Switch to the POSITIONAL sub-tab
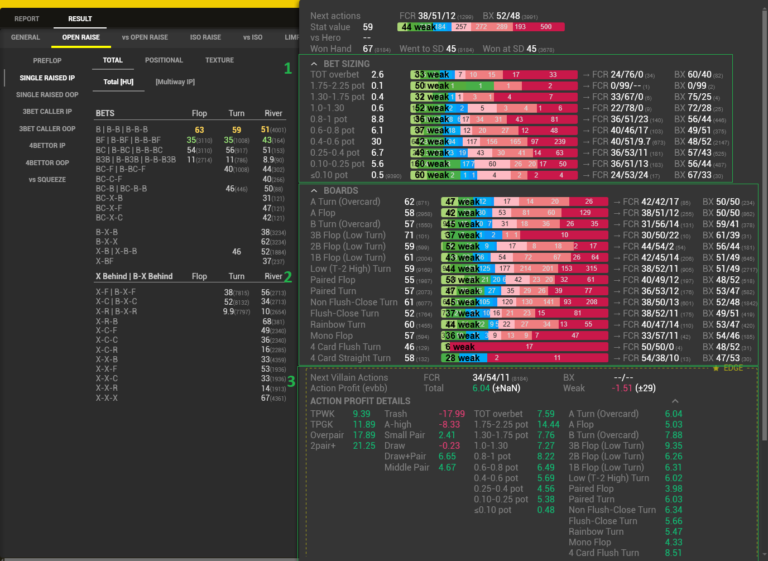 164,60
